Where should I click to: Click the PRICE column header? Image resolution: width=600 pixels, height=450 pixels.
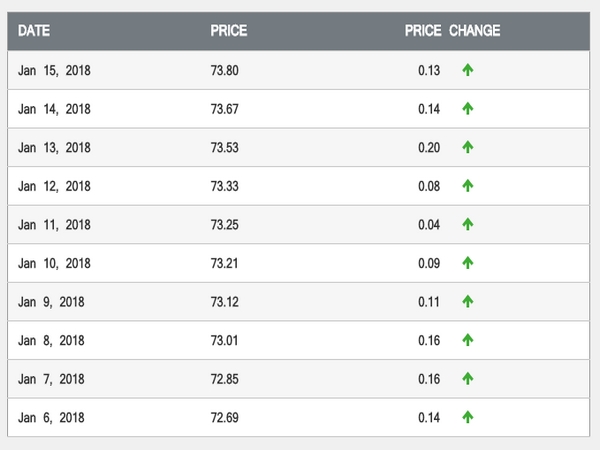click(228, 31)
